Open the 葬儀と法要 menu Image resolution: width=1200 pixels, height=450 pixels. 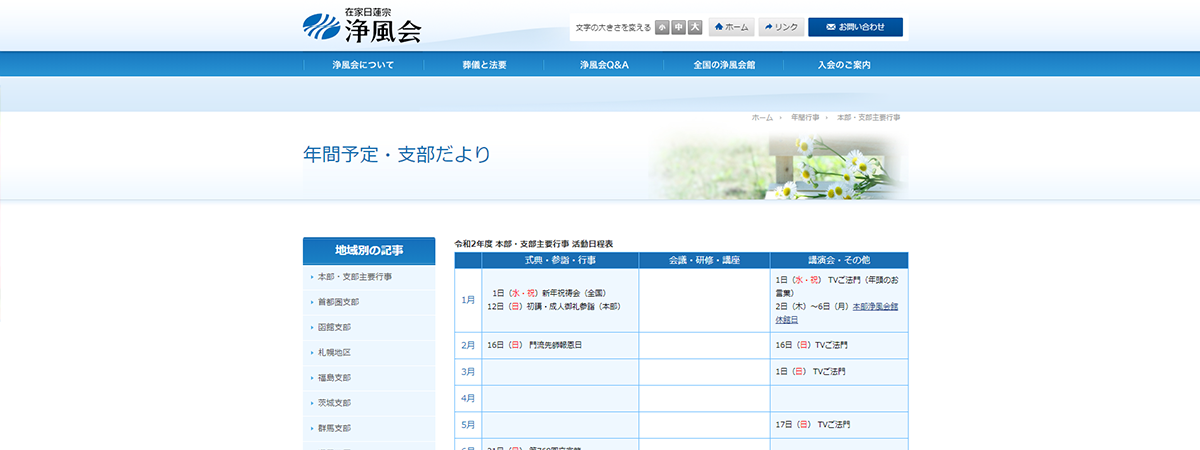484,65
